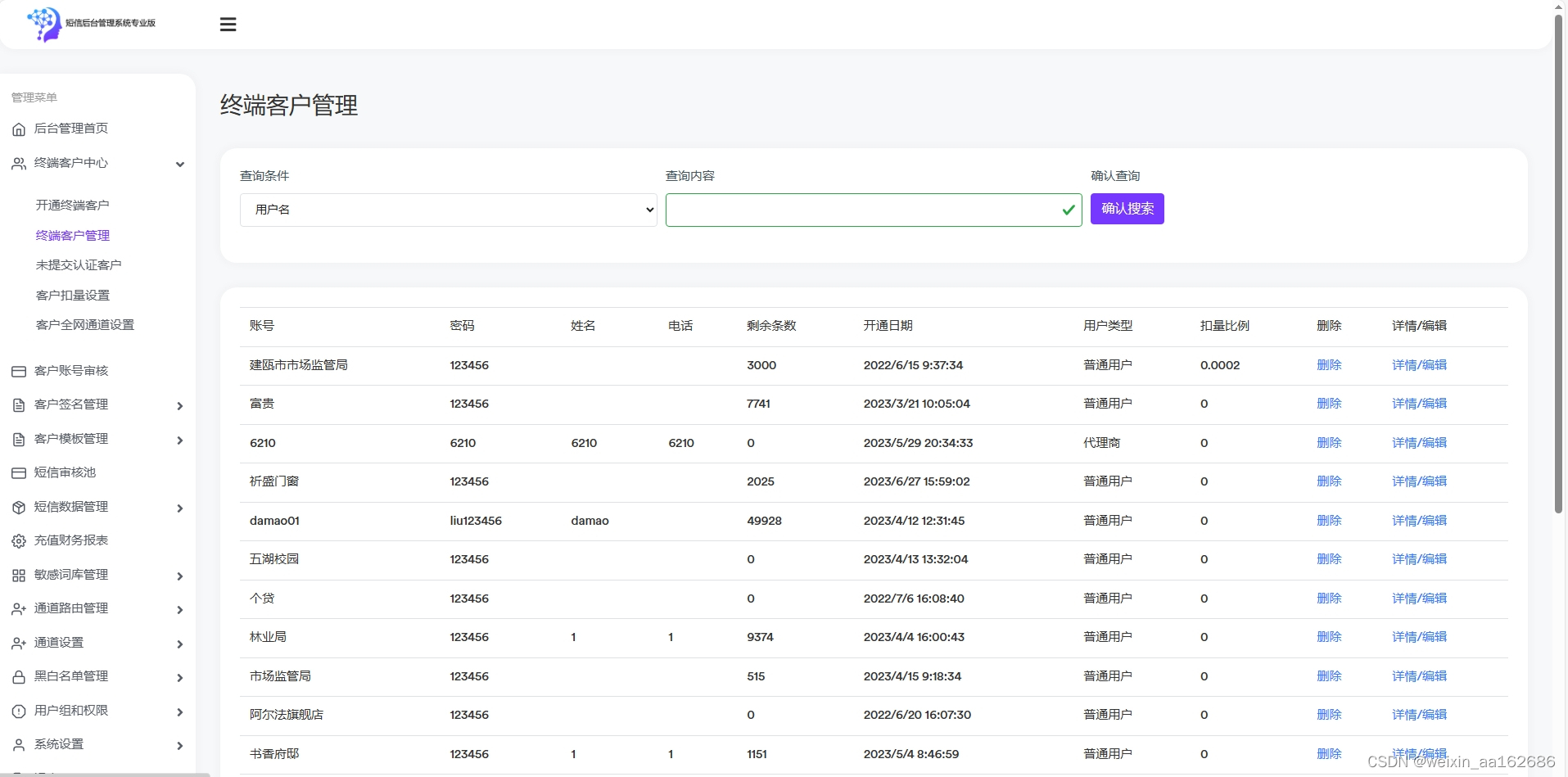Click the cube icon beside 短信数据管理
The height and width of the screenshot is (777, 1568).
[x=19, y=508]
